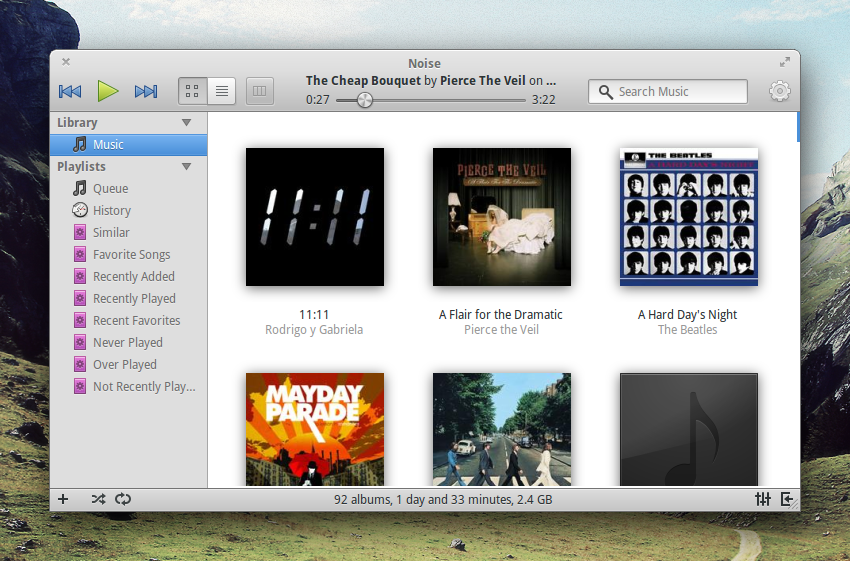Skip back to the previous track
This screenshot has width=850, height=561.
pyautogui.click(x=69, y=92)
